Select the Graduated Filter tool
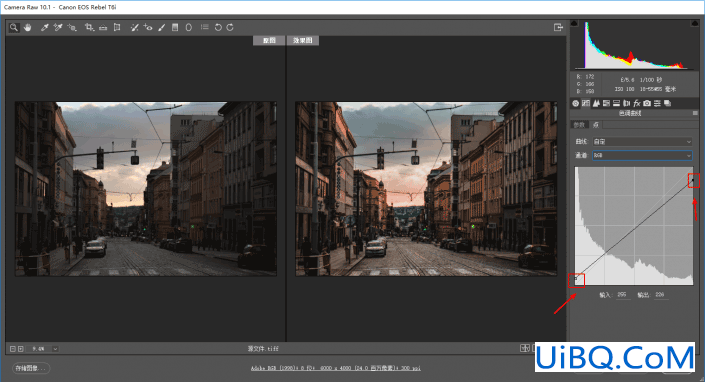The width and height of the screenshot is (705, 382). point(175,27)
